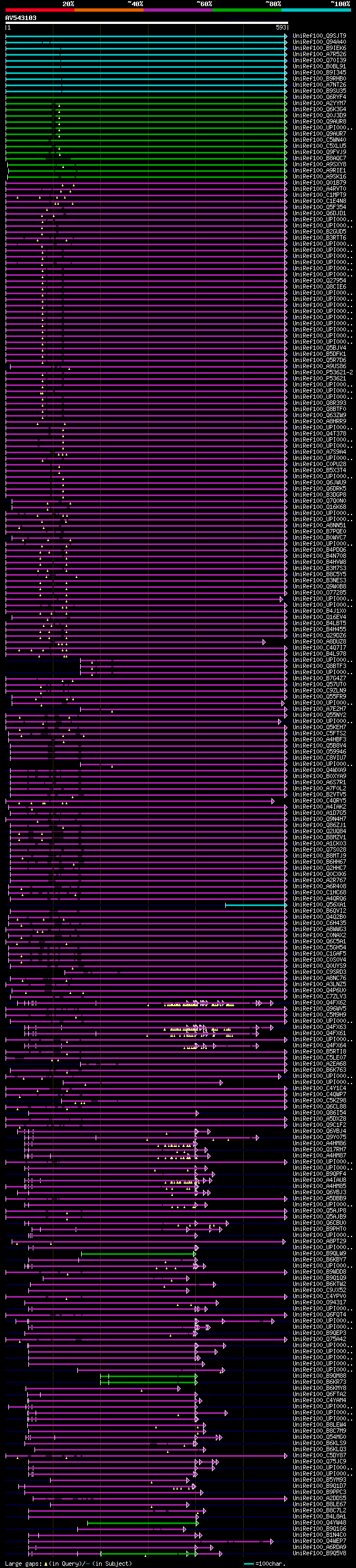Click the query end position 593

[x=280, y=28]
